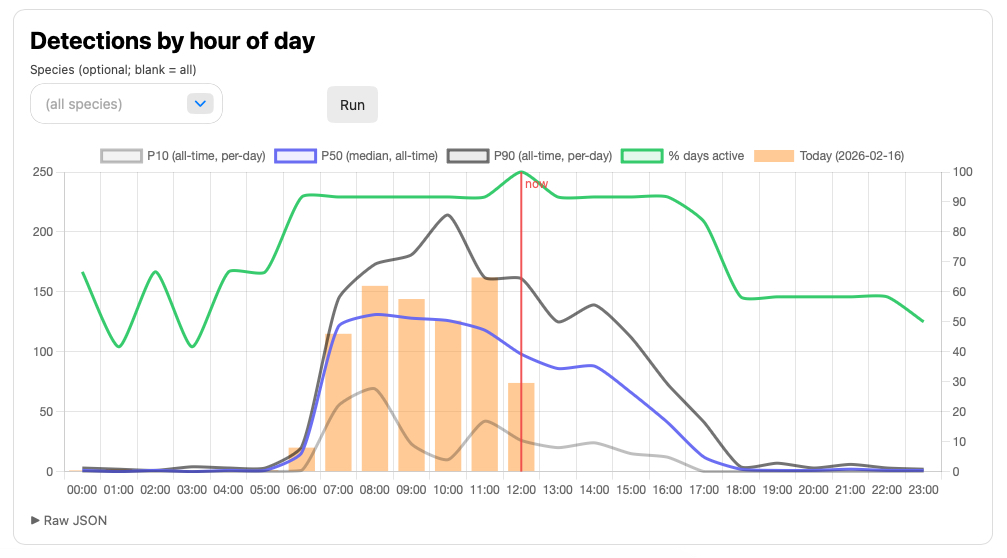Click the orange Today legend swatch
This screenshot has height=558, width=1007.
click(774, 156)
